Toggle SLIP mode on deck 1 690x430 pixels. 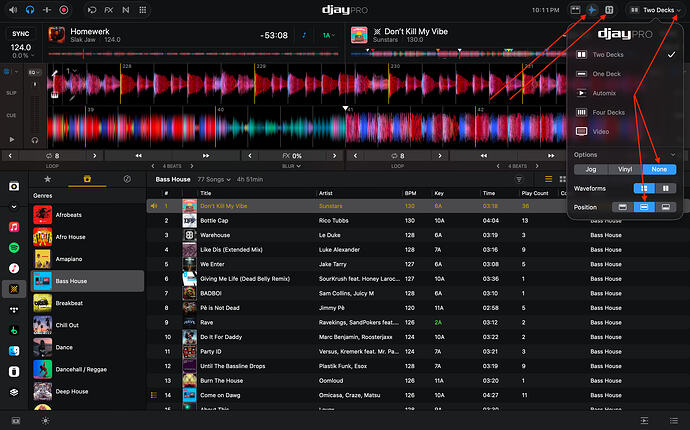coord(11,93)
